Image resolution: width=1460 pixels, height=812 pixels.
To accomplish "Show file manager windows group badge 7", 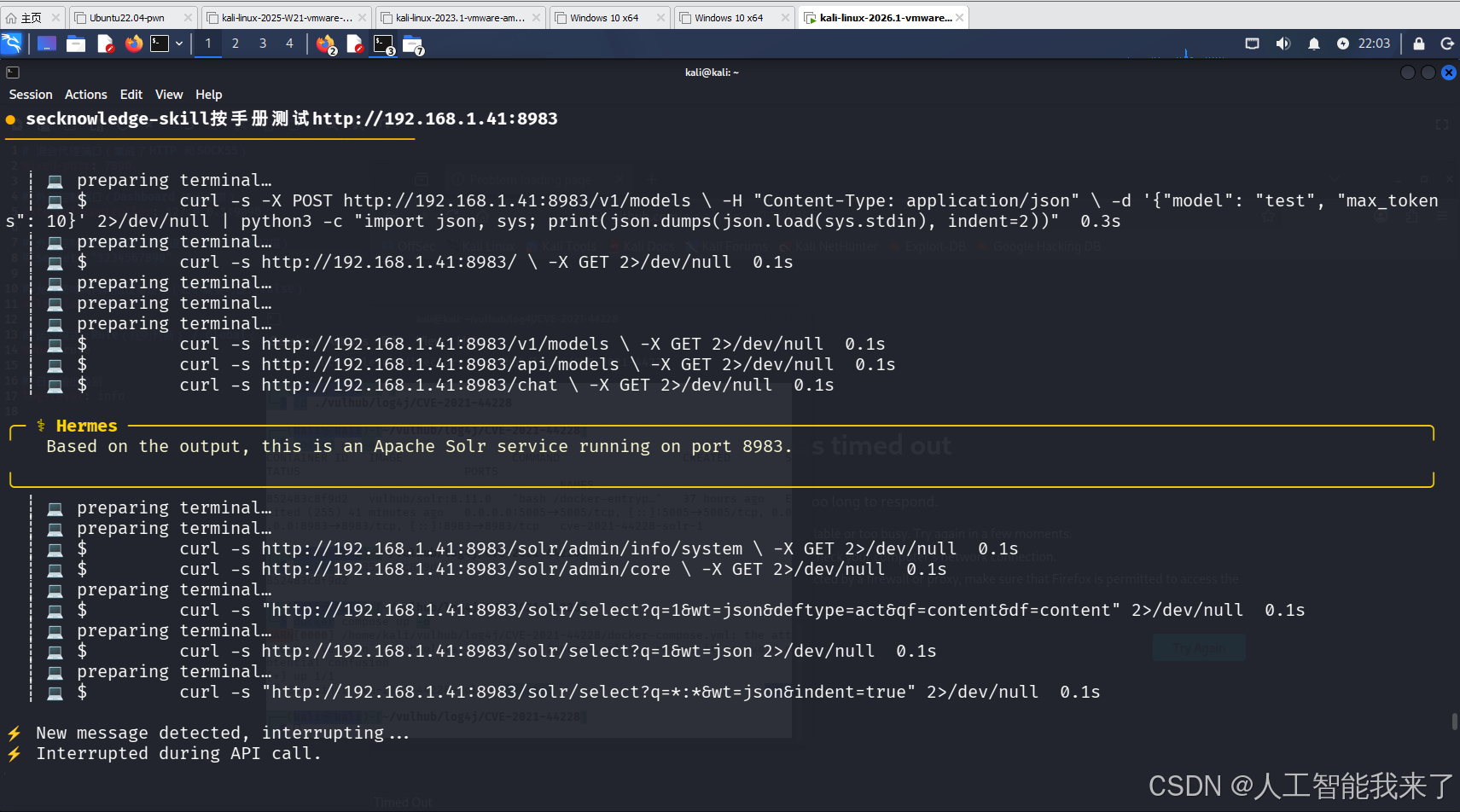I will 414,44.
